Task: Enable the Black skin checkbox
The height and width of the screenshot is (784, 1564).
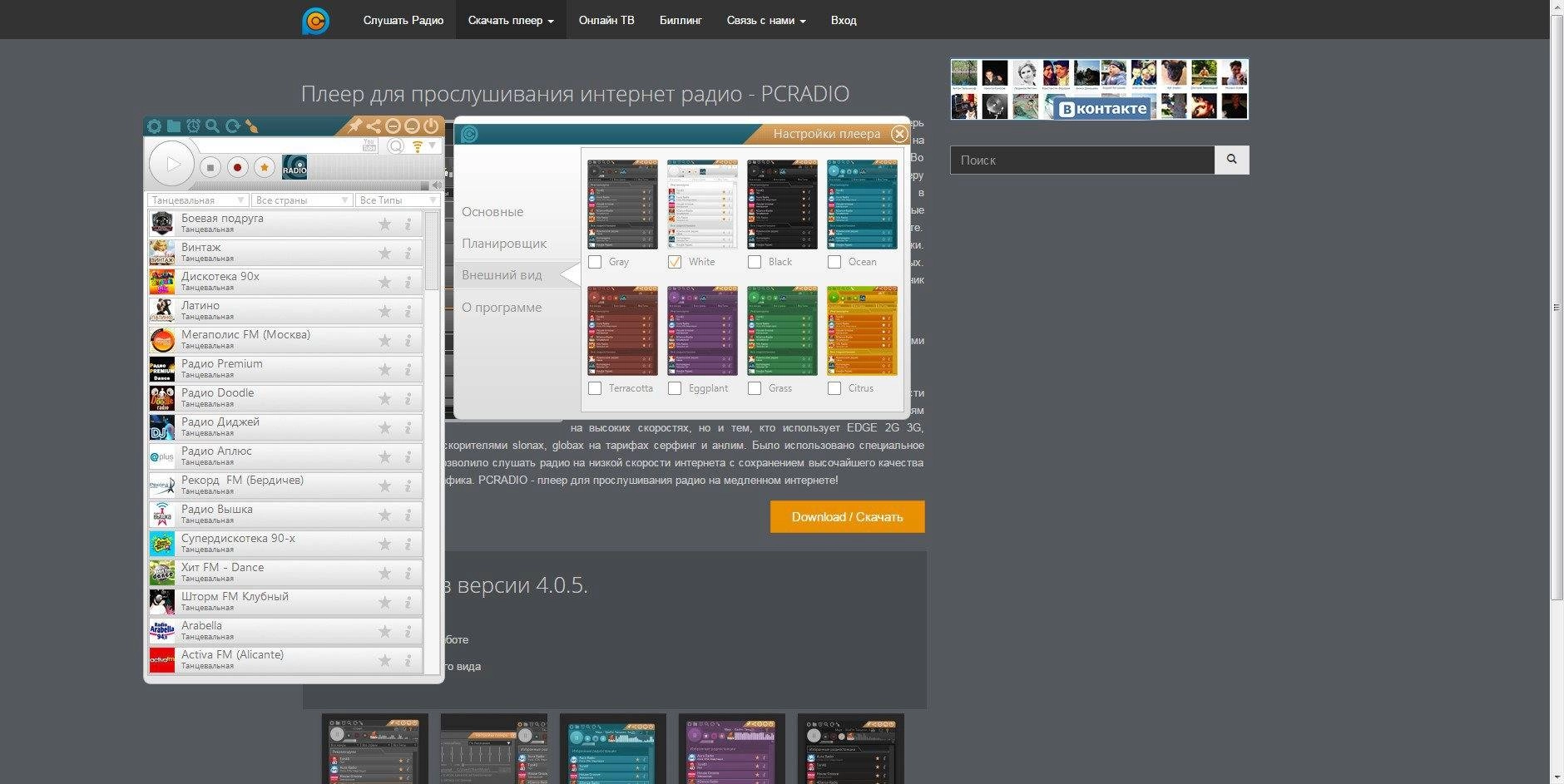Action: 755,262
